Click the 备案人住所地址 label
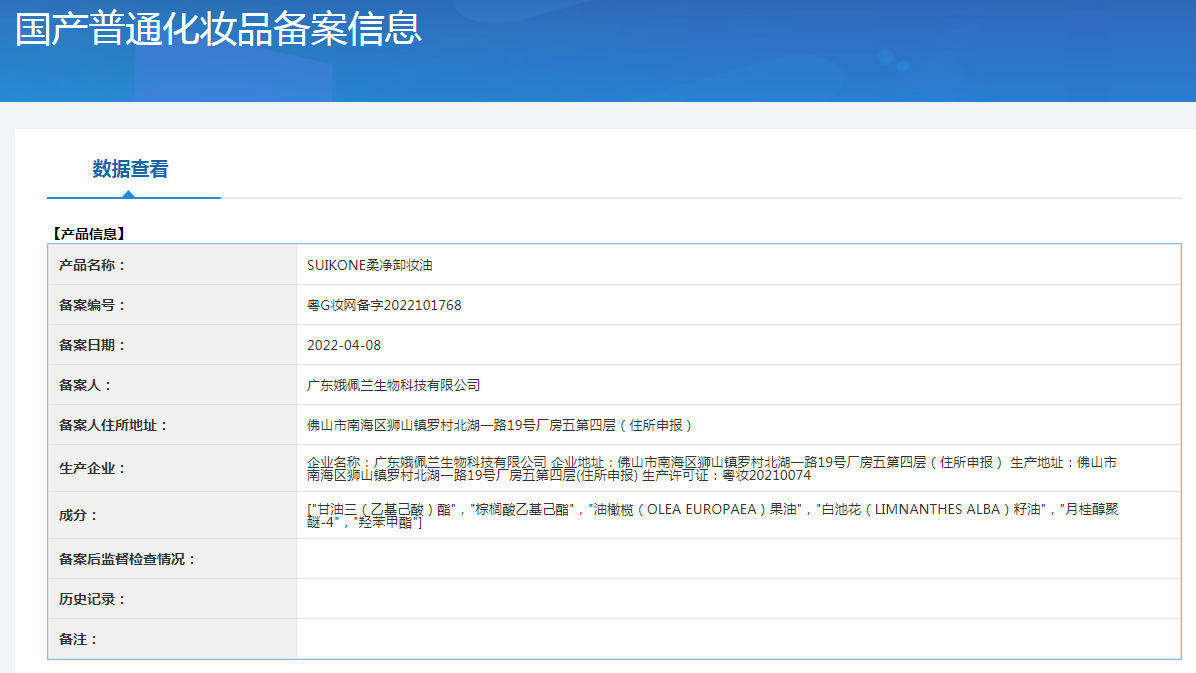The width and height of the screenshot is (1196, 673). pos(113,426)
